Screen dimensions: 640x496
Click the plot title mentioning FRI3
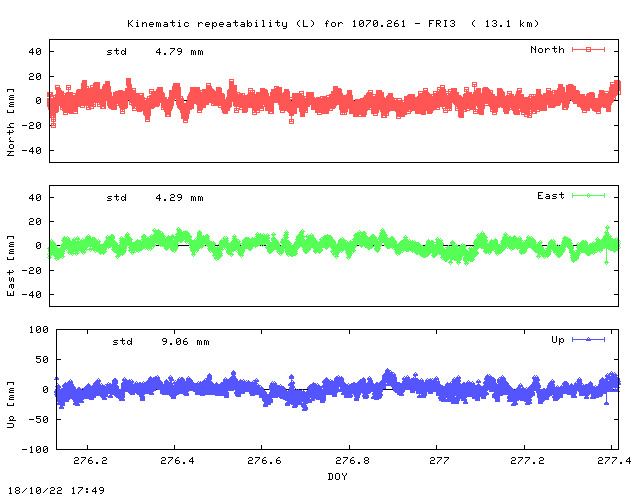pyautogui.click(x=333, y=24)
